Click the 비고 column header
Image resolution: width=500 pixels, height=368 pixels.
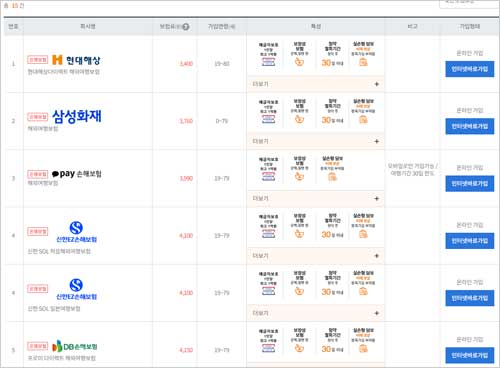pyautogui.click(x=412, y=26)
